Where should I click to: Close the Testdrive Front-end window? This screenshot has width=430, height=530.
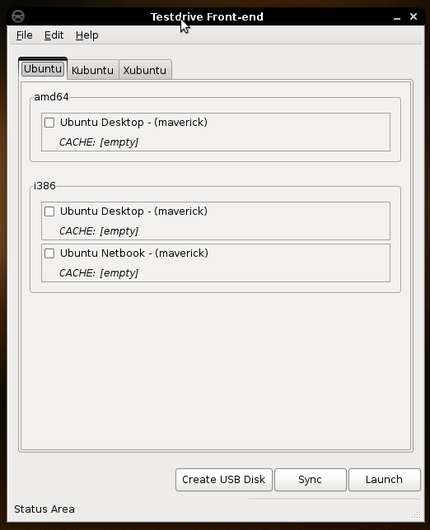pyautogui.click(x=413, y=16)
